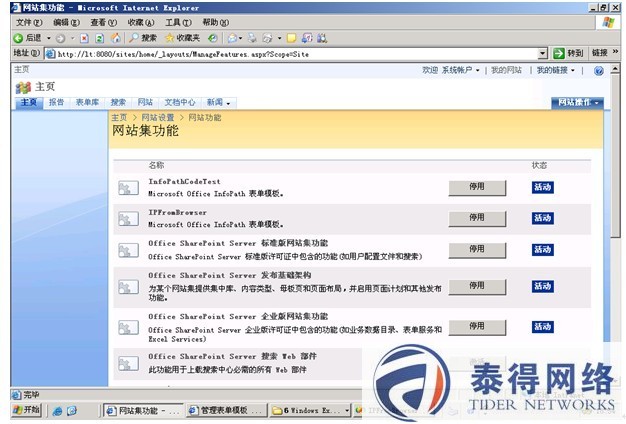Viewport: 626px width, 424px height.
Task: Click the 主页 breadcrumb link
Action: tap(119, 118)
